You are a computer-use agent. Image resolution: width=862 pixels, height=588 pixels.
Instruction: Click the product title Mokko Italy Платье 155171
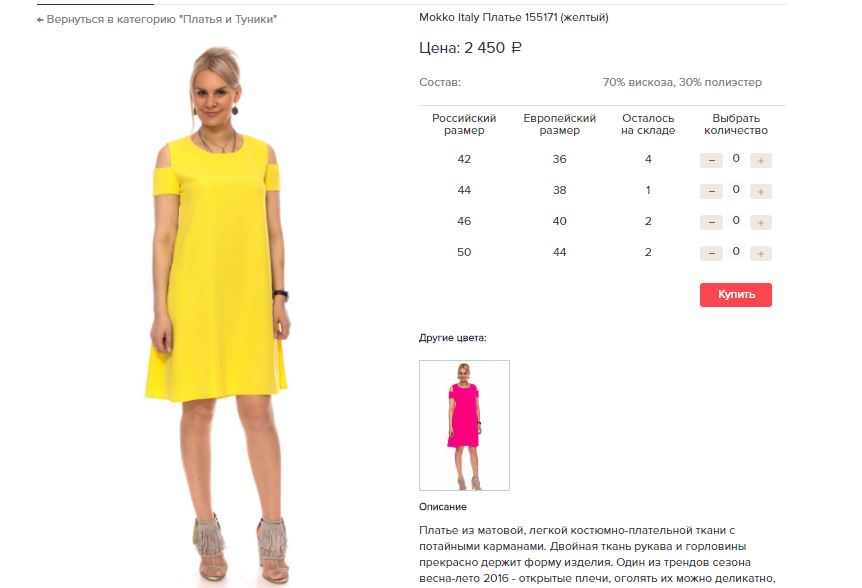(x=513, y=17)
